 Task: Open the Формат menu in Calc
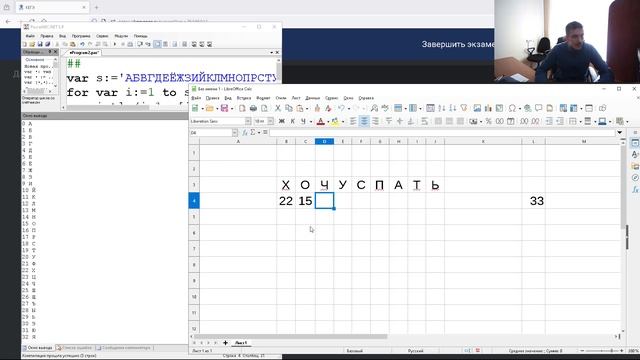(263, 98)
